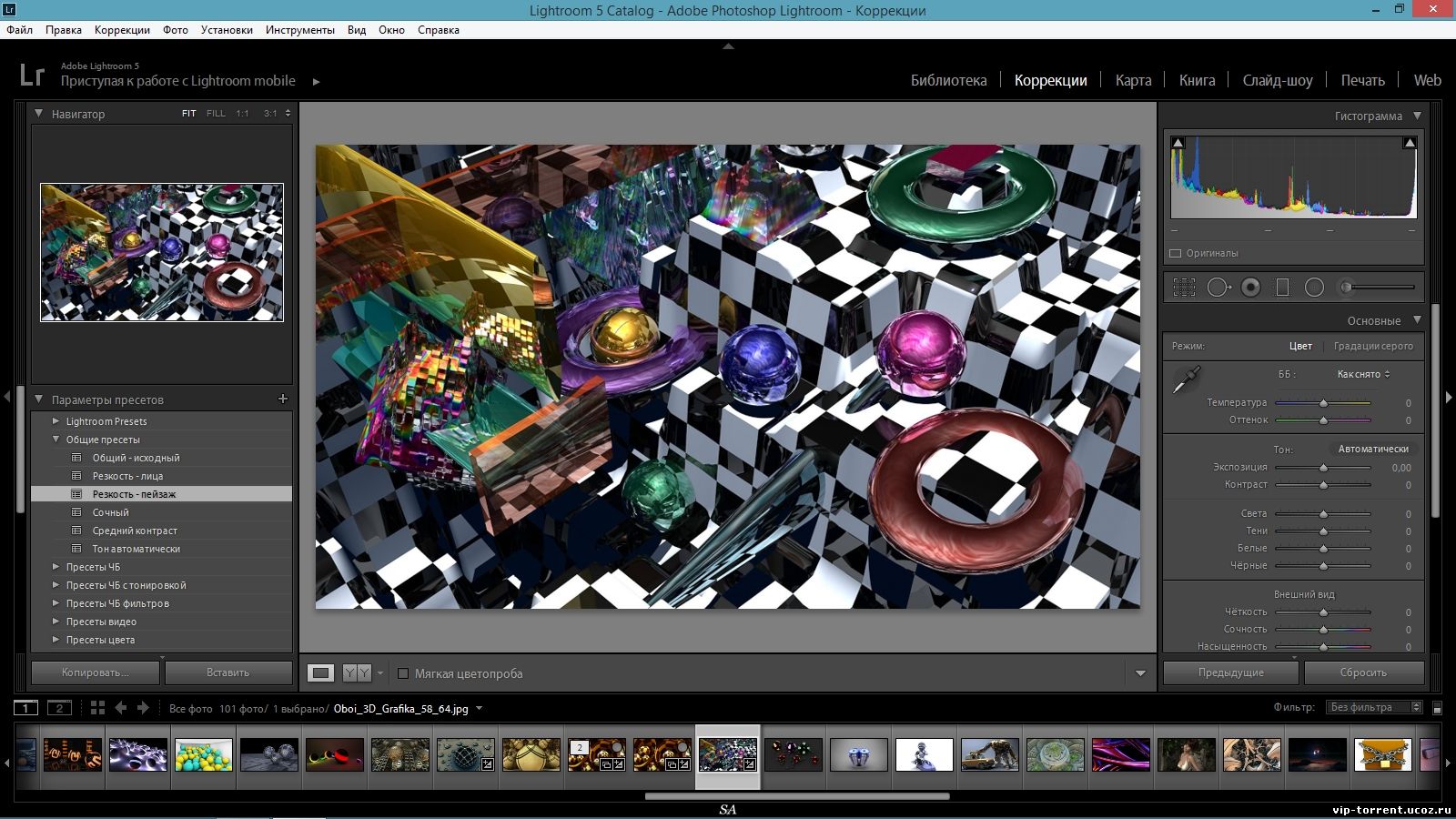The height and width of the screenshot is (819, 1456).
Task: Select the Red Eye Correction tool
Action: pos(1251,288)
